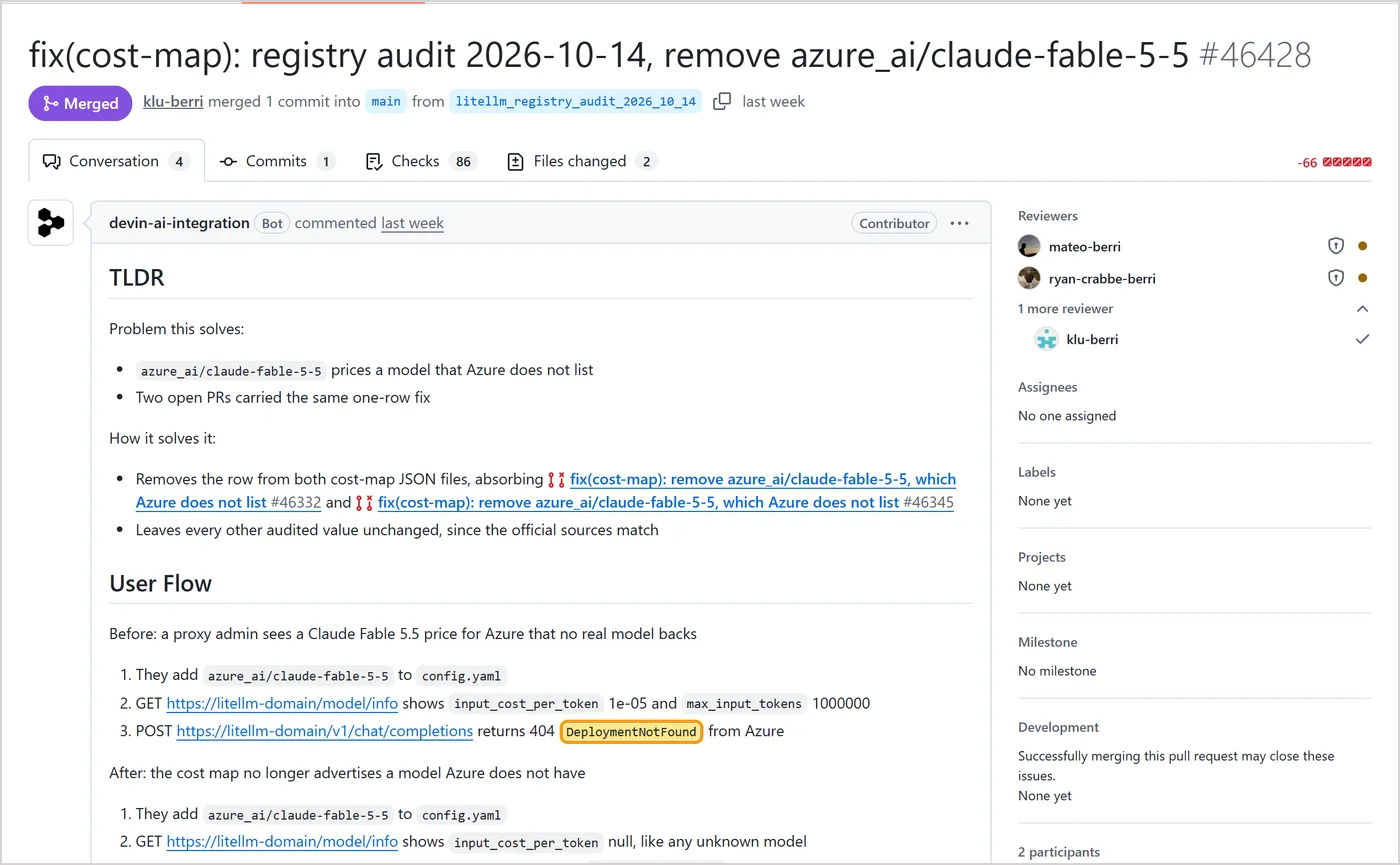Click the Merged status badge
Viewport: 1400px width, 865px height.
80,103
